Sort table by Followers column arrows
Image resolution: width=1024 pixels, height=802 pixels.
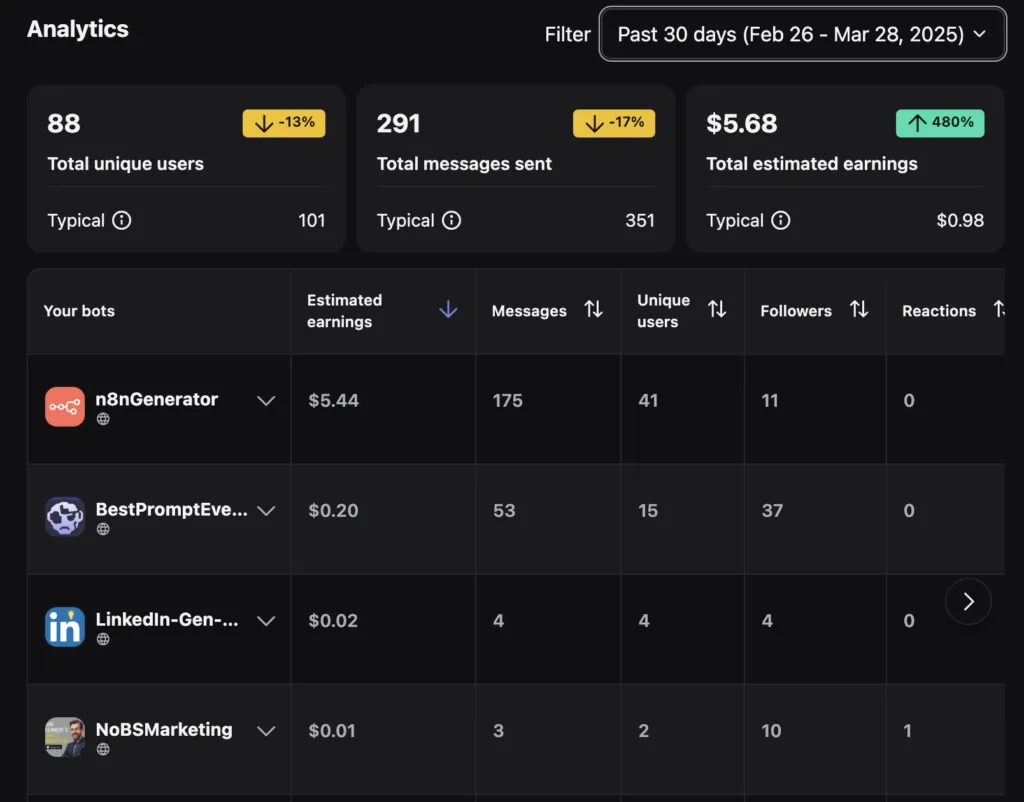pos(859,310)
